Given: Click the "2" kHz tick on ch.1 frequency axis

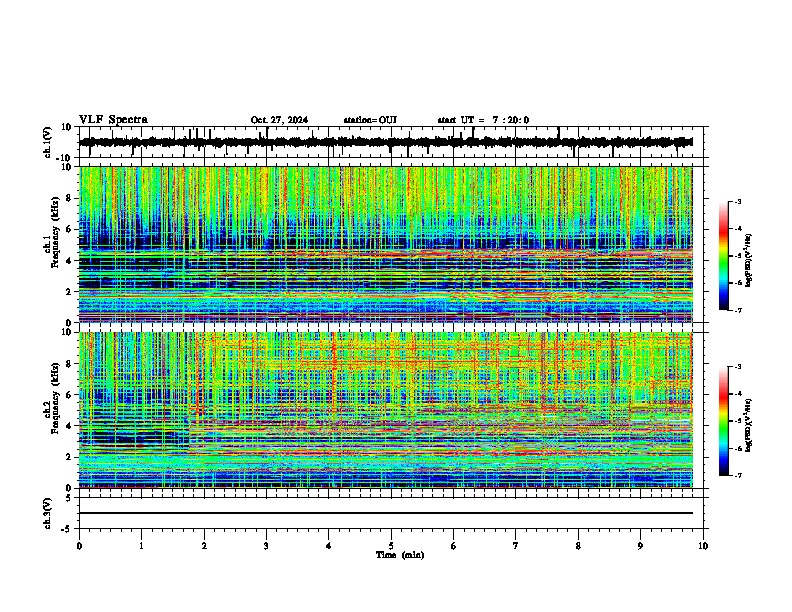Looking at the screenshot, I should [x=70, y=291].
